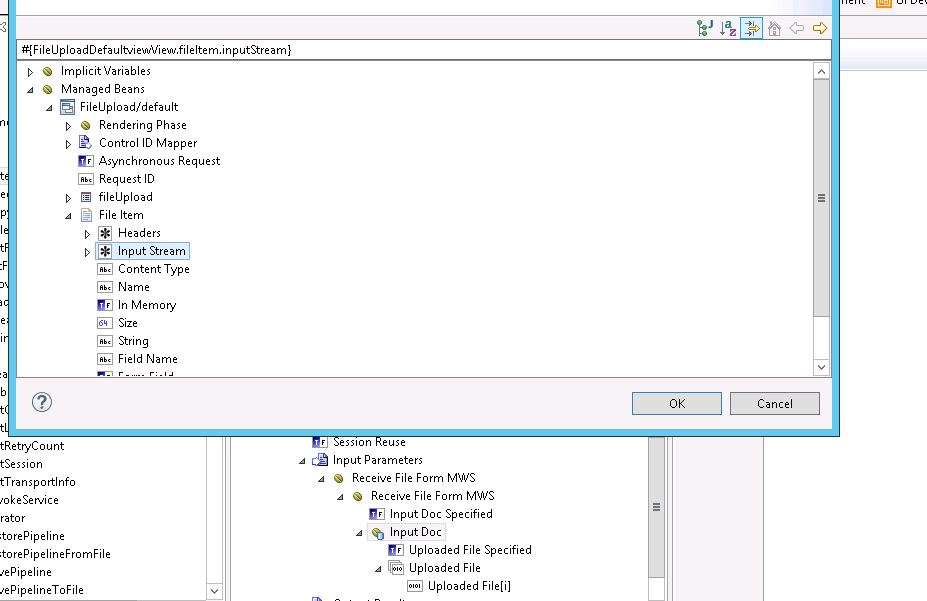
Task: Click the help question mark icon
Action: (42, 402)
